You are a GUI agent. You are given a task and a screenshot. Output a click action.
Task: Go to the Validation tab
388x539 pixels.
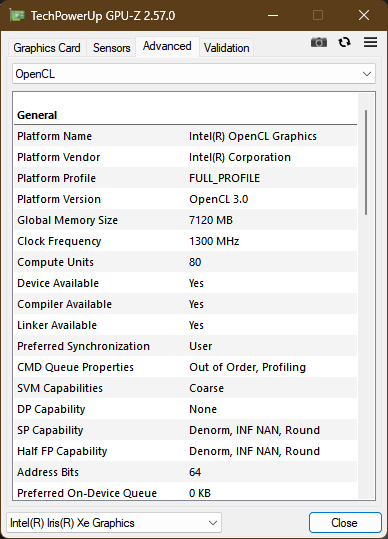pos(226,48)
